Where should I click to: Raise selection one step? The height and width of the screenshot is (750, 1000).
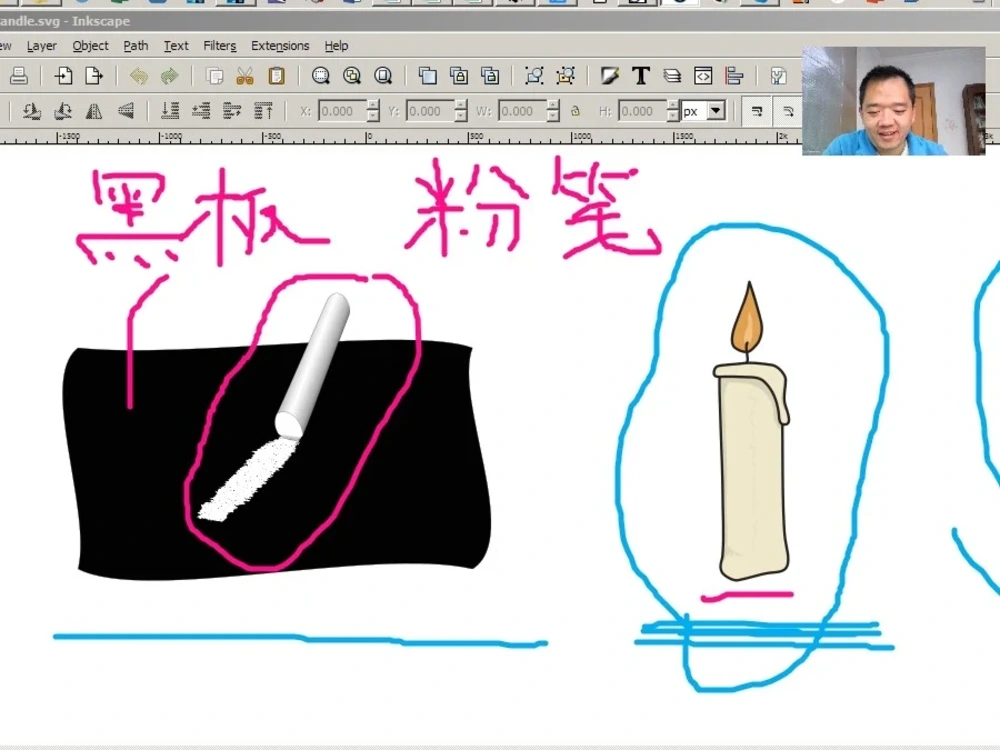point(232,112)
